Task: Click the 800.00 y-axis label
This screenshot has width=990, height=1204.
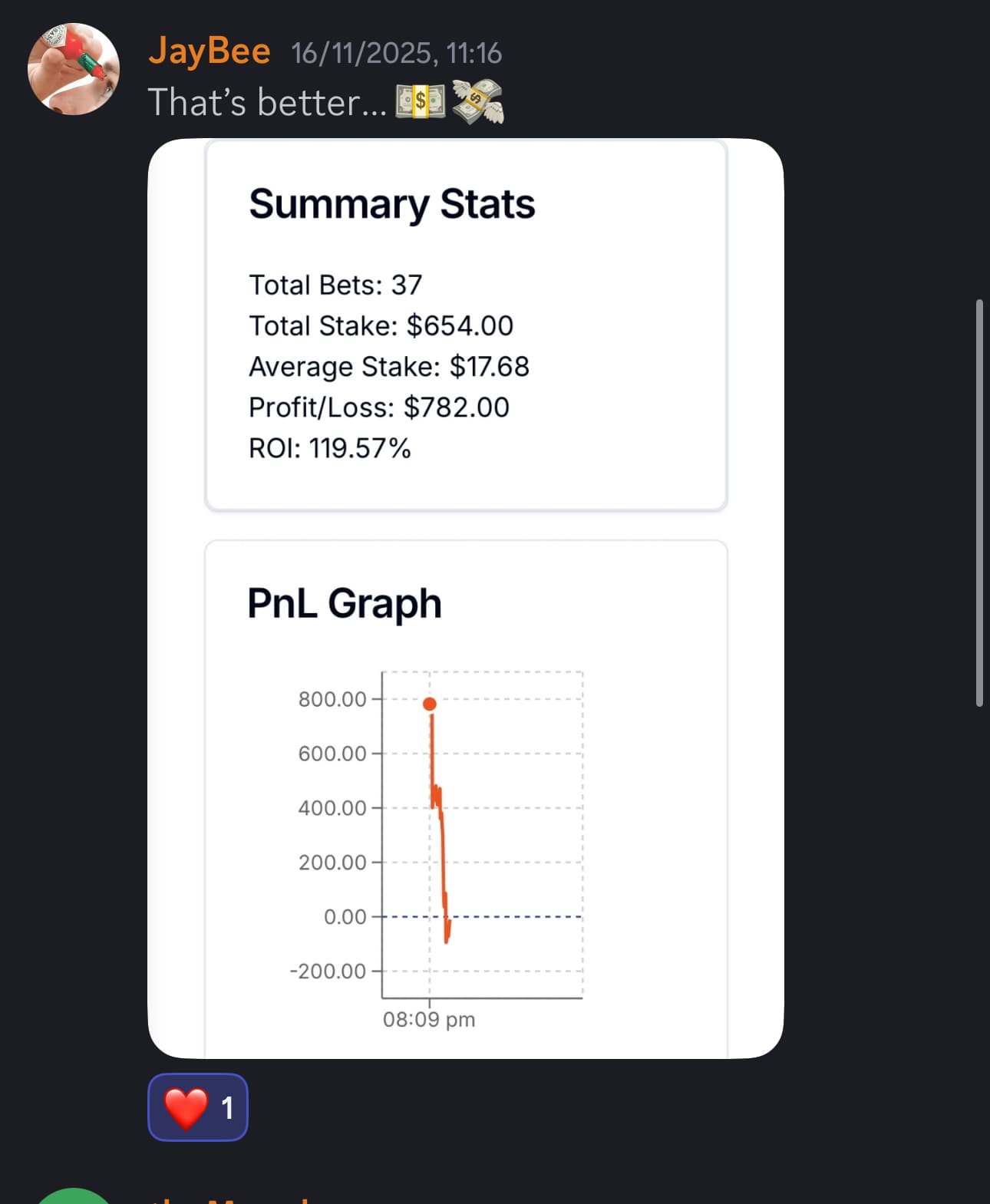Action: coord(332,699)
